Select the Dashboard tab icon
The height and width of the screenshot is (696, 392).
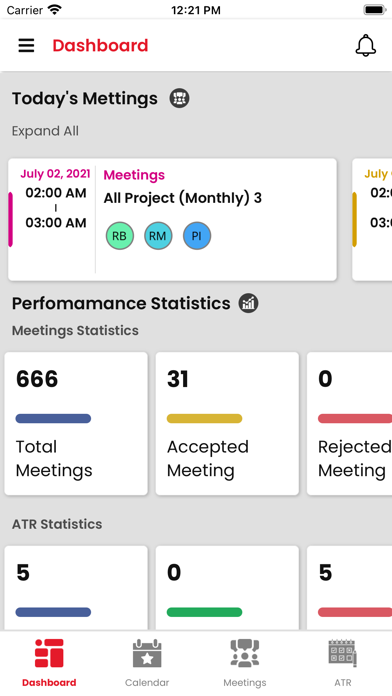pyautogui.click(x=49, y=653)
